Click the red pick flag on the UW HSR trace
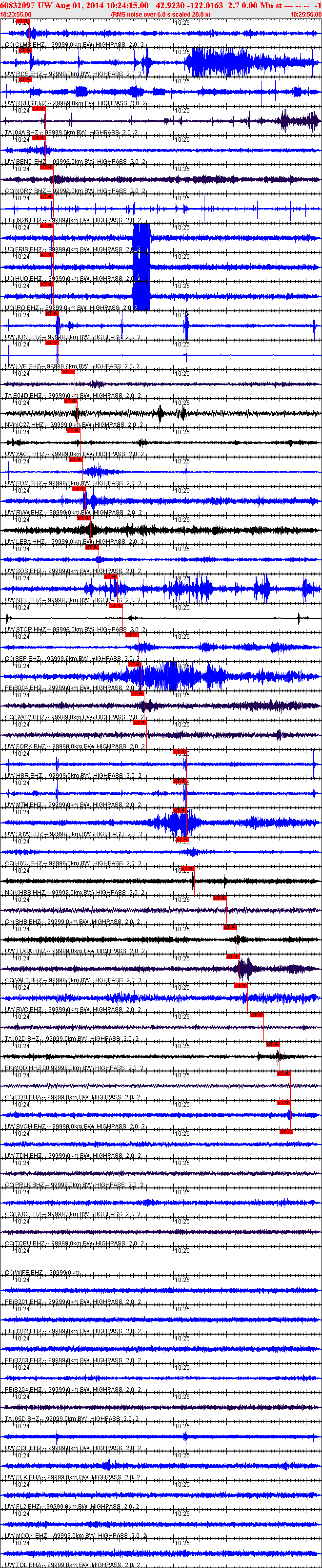The width and height of the screenshot is (322, 1568). click(180, 752)
